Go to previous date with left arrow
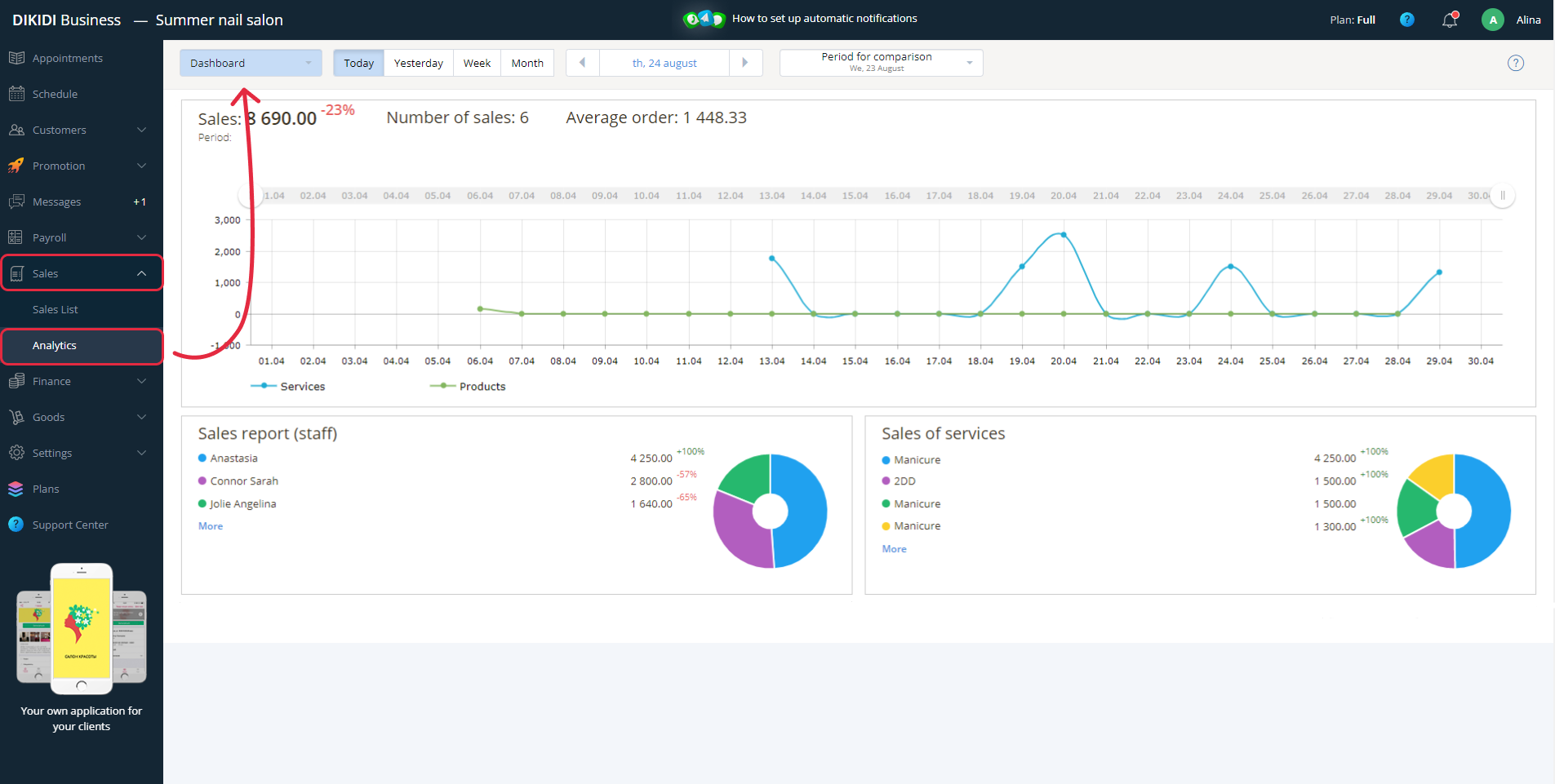The height and width of the screenshot is (784, 1555). pos(582,63)
